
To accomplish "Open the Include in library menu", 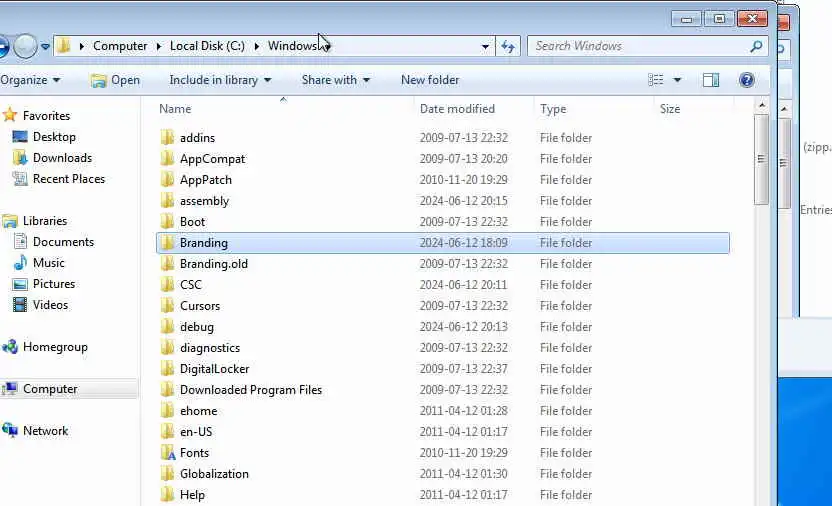I will 220,80.
